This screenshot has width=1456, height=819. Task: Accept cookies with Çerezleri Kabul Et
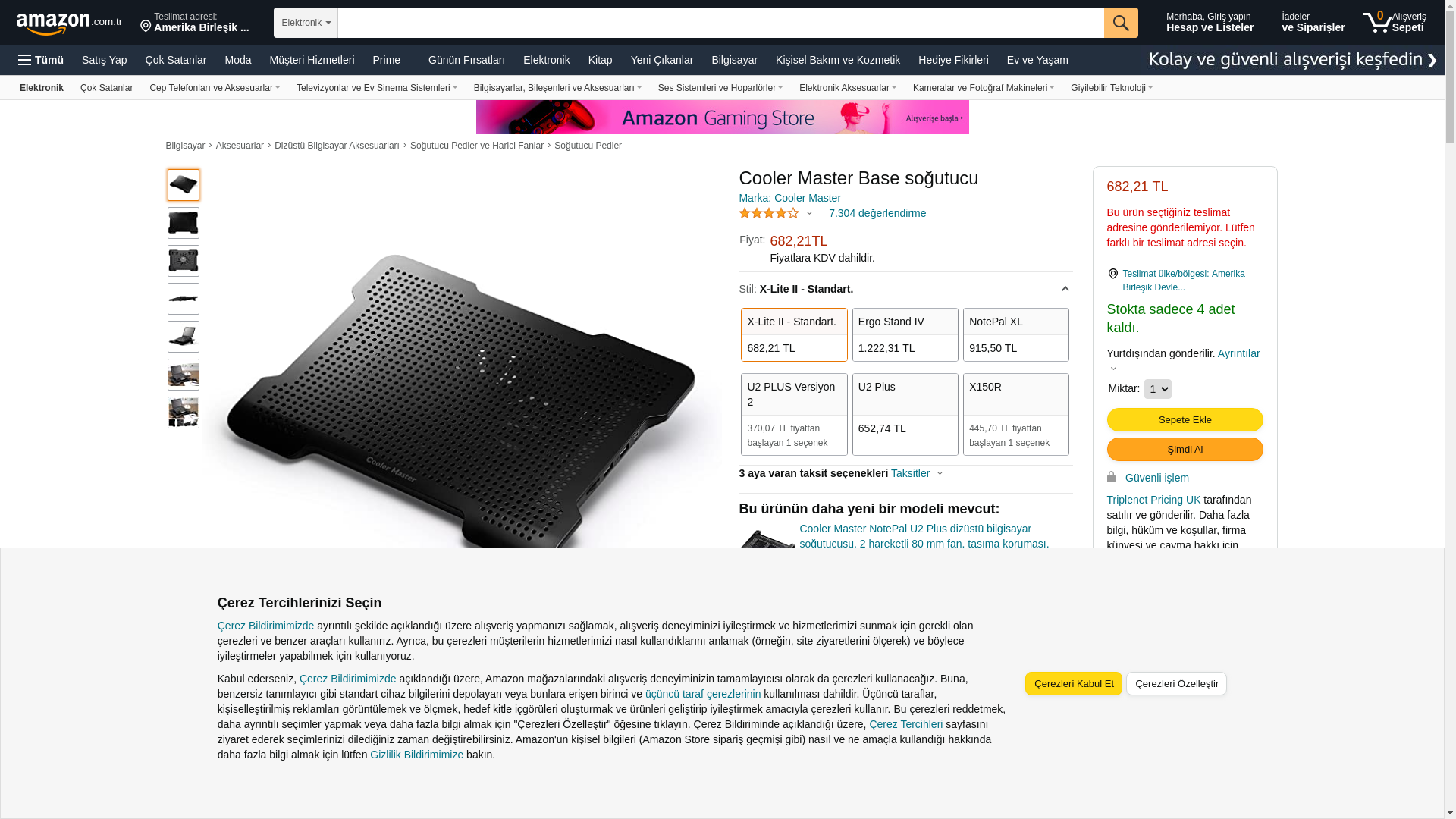point(1073,684)
